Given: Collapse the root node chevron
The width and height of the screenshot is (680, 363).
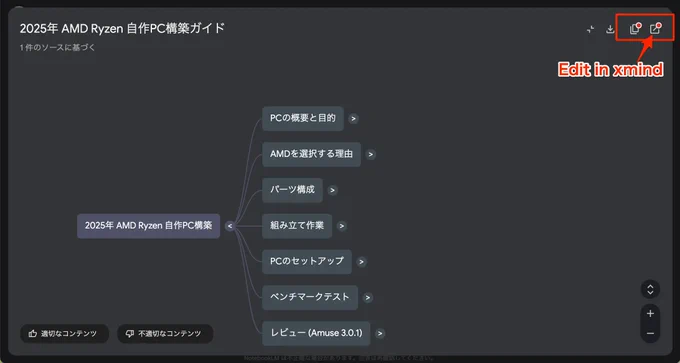Looking at the screenshot, I should click(x=230, y=226).
